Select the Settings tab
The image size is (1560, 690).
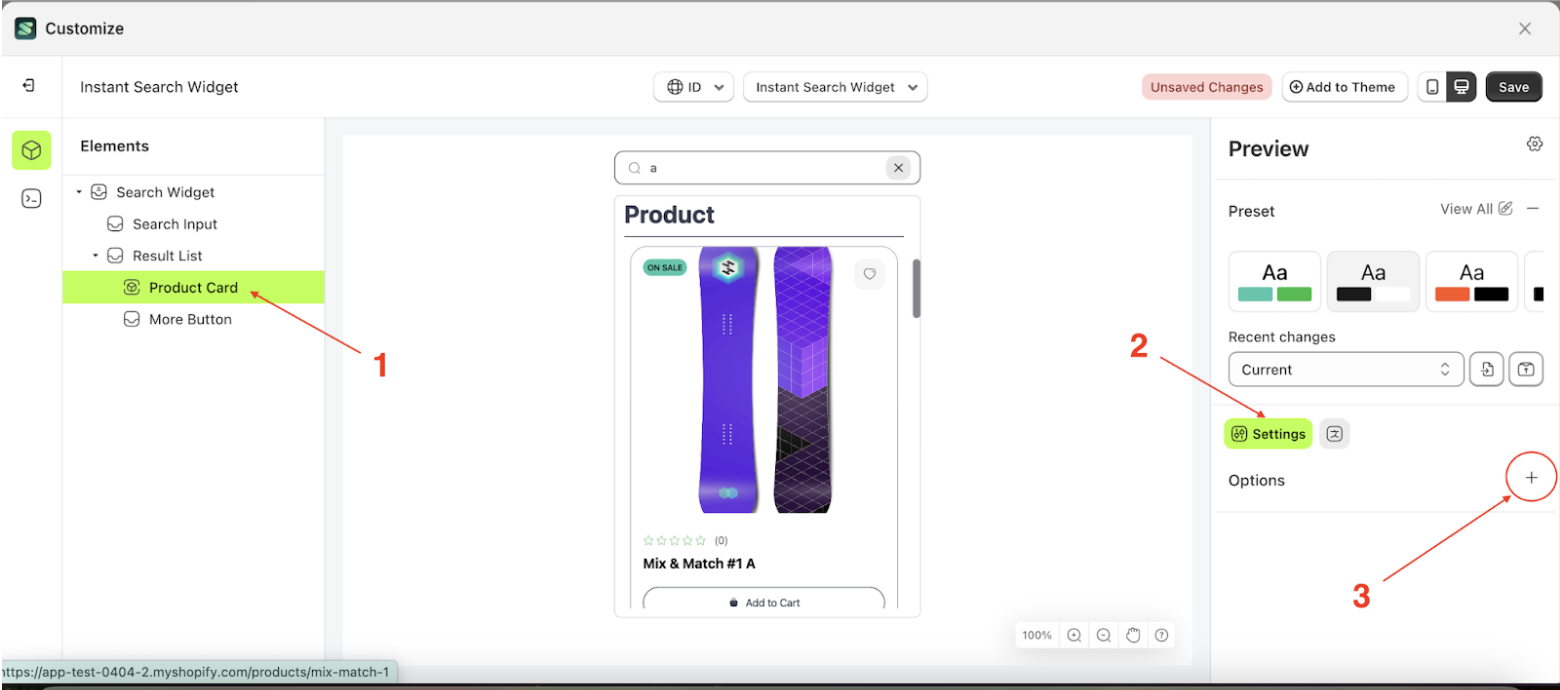pos(1267,434)
